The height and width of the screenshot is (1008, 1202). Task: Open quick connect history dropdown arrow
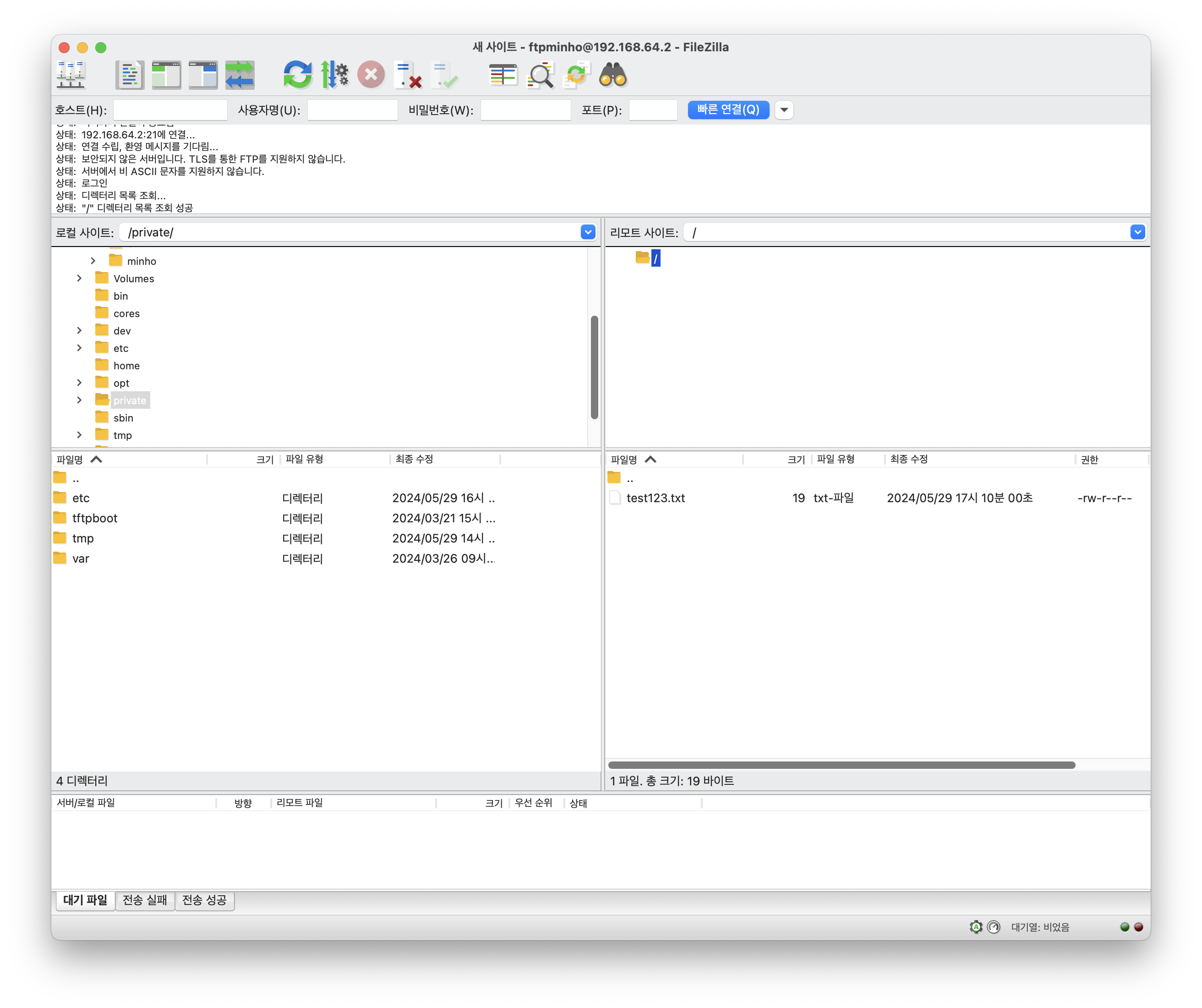tap(784, 110)
